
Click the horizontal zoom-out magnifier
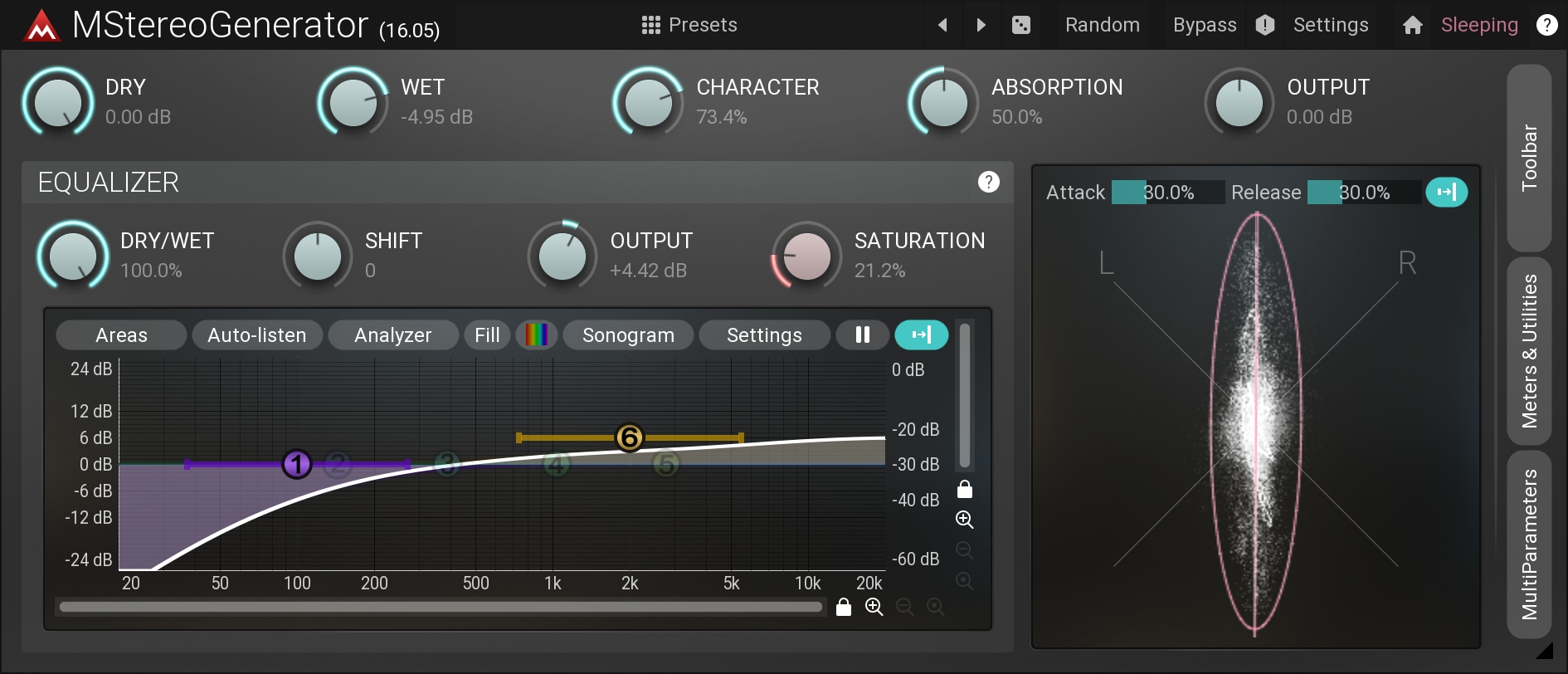point(905,607)
